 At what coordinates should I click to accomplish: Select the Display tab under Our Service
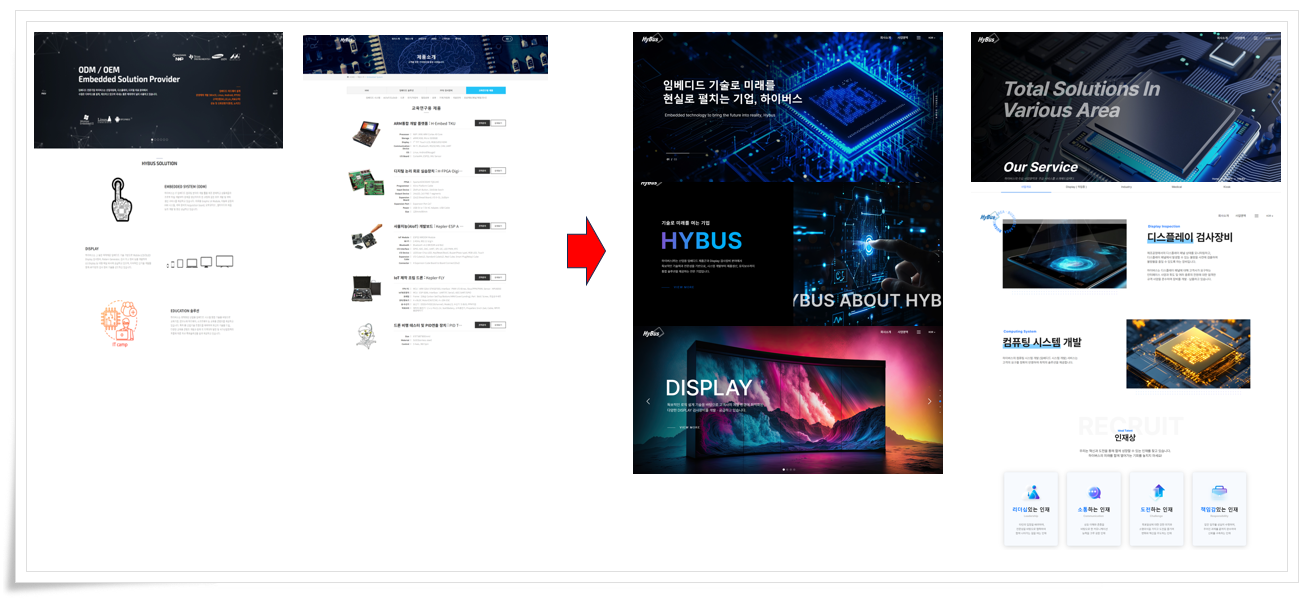[x=1076, y=187]
